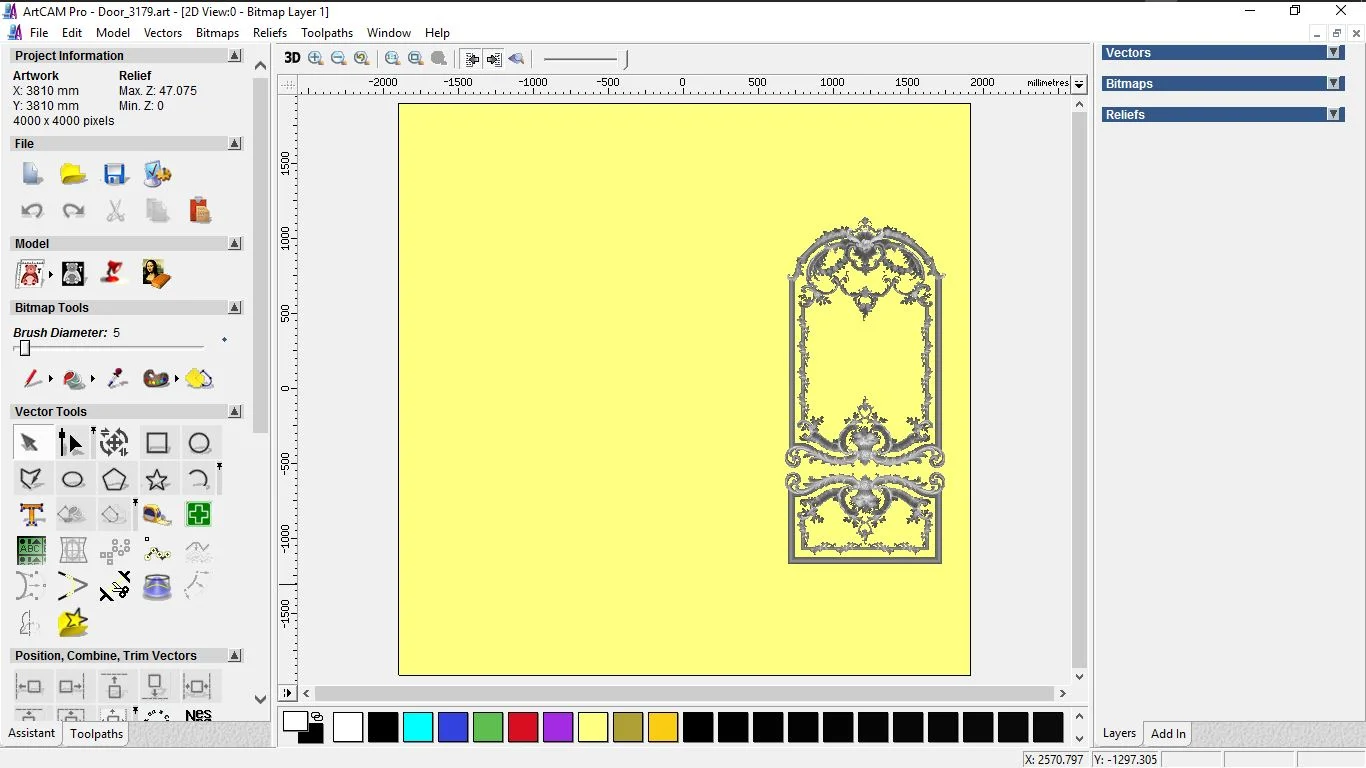
Task: Click the Save floppy disk icon
Action: (x=115, y=174)
